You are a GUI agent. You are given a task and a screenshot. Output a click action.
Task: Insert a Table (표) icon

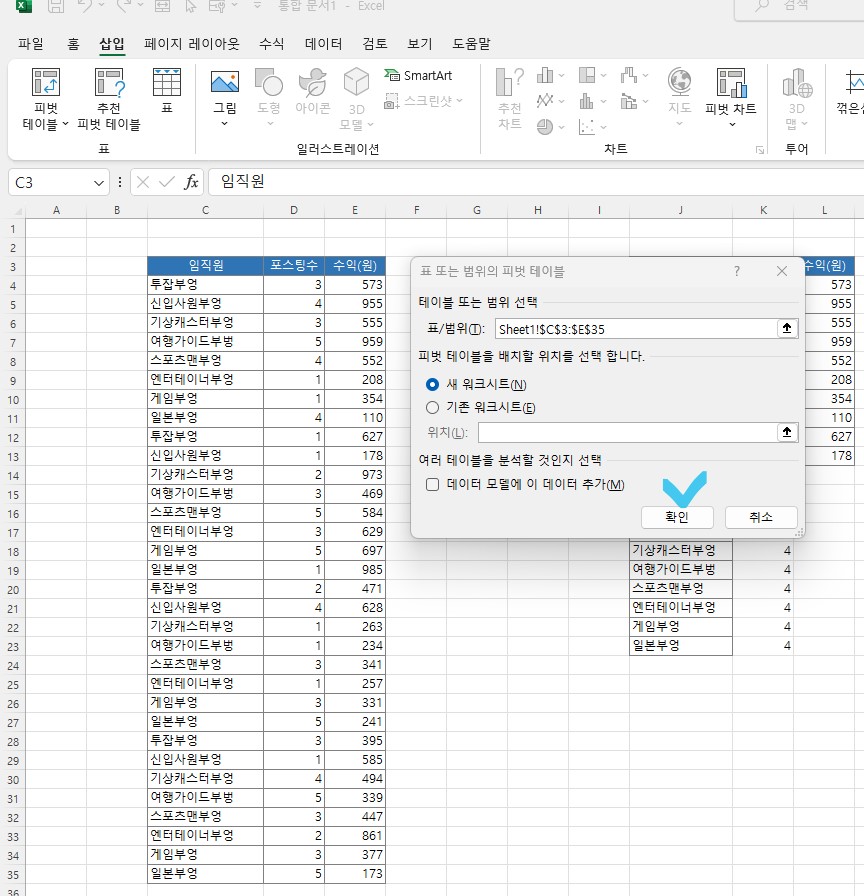coord(167,83)
